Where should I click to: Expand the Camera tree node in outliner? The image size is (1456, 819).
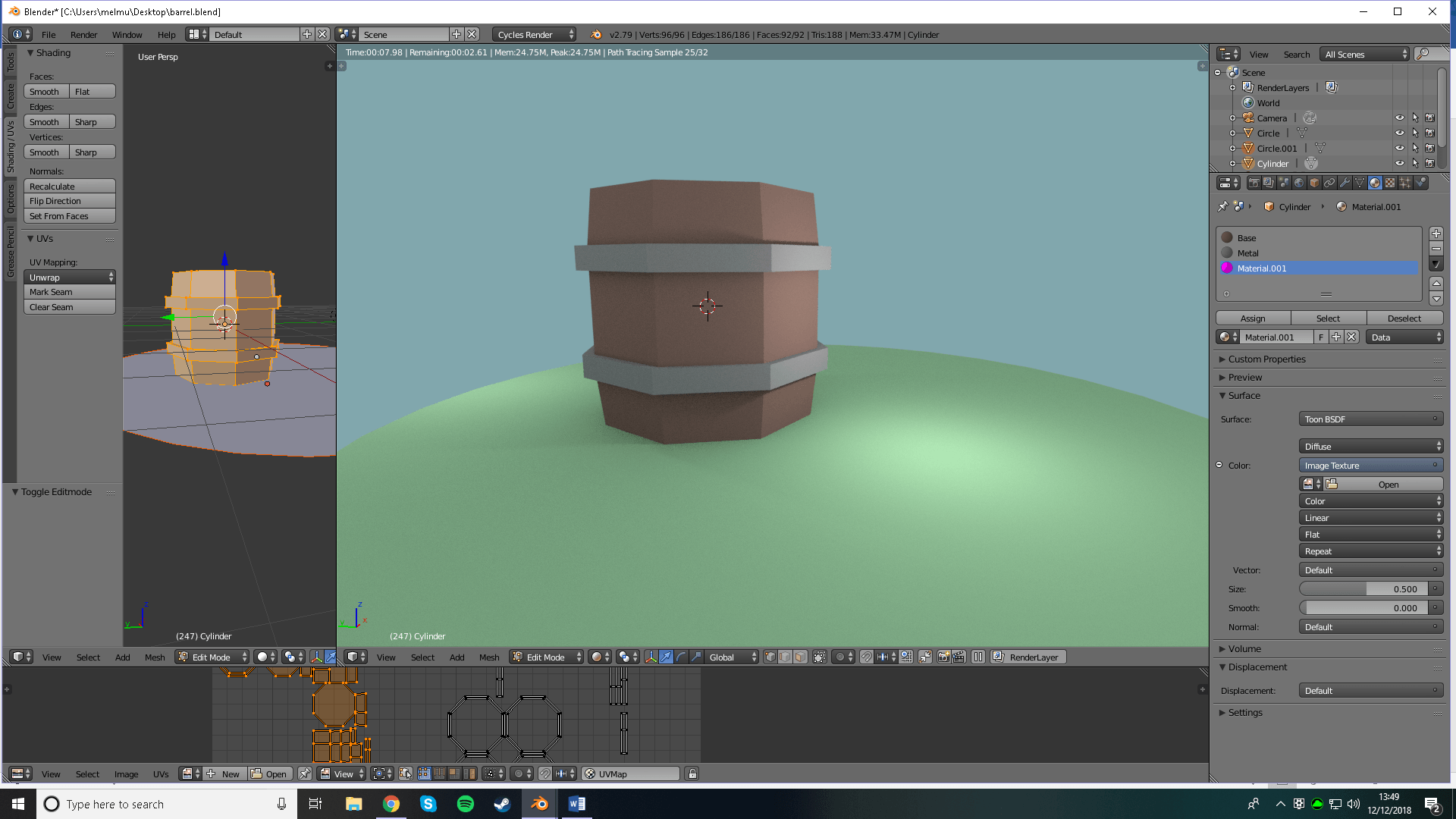(x=1232, y=118)
